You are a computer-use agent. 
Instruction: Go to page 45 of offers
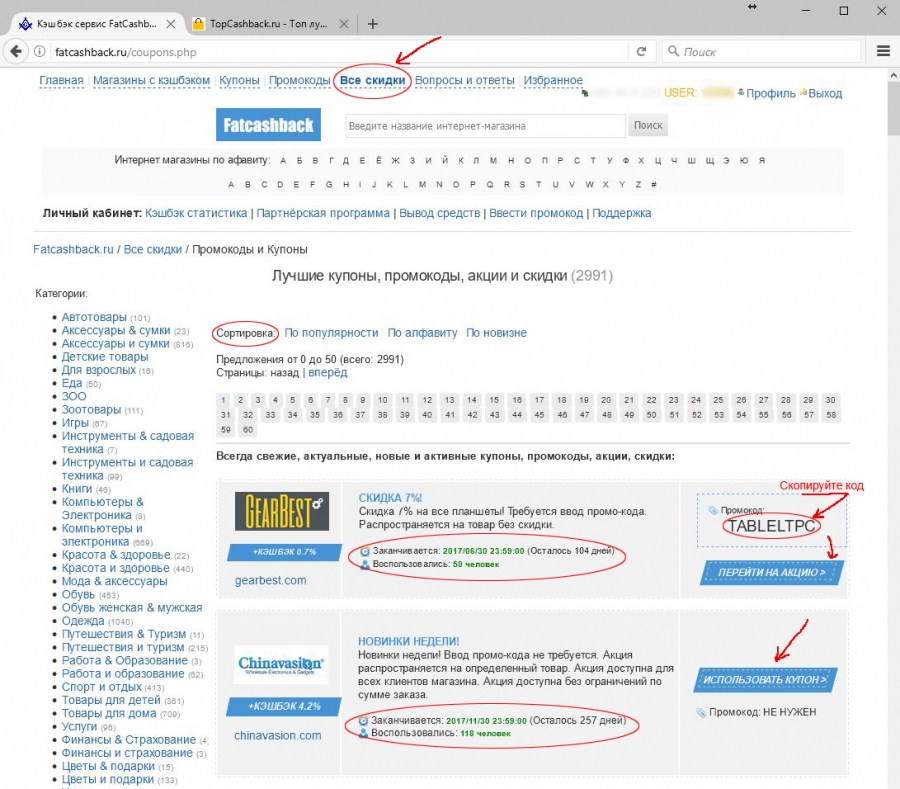539,415
